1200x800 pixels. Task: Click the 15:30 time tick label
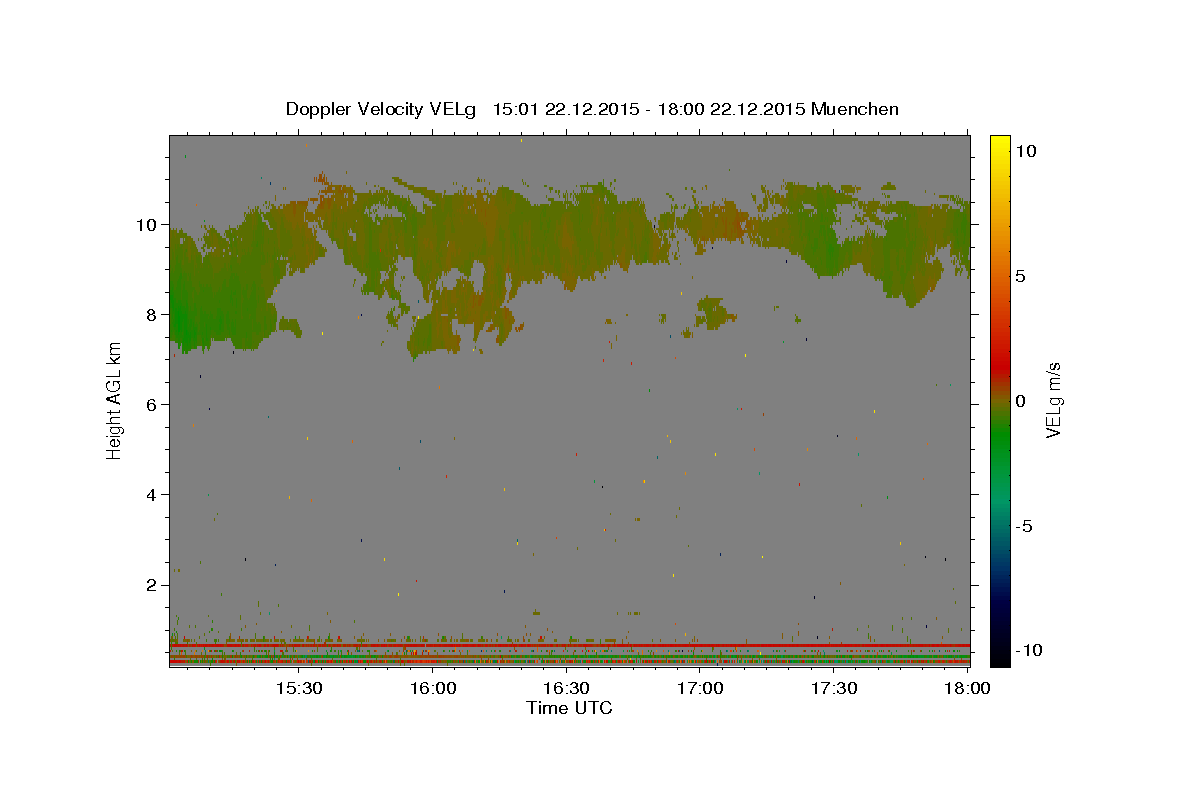pos(299,688)
